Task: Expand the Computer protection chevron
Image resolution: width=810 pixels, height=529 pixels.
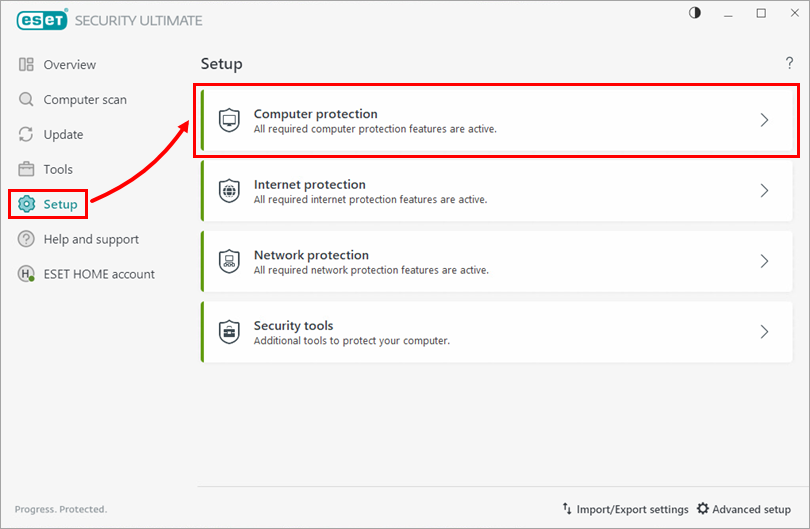Action: click(x=764, y=120)
